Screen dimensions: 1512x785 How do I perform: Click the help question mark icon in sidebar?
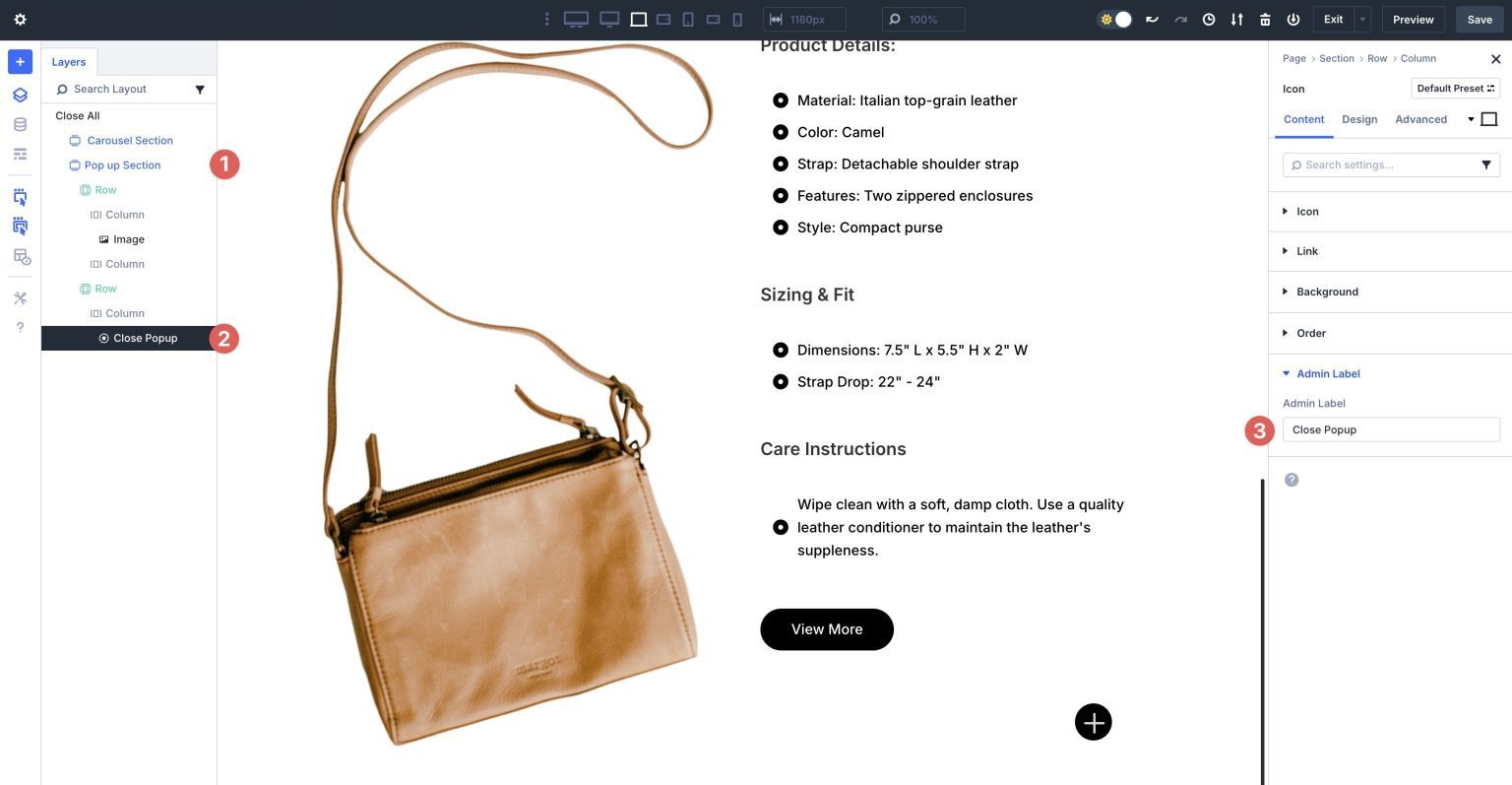19,327
